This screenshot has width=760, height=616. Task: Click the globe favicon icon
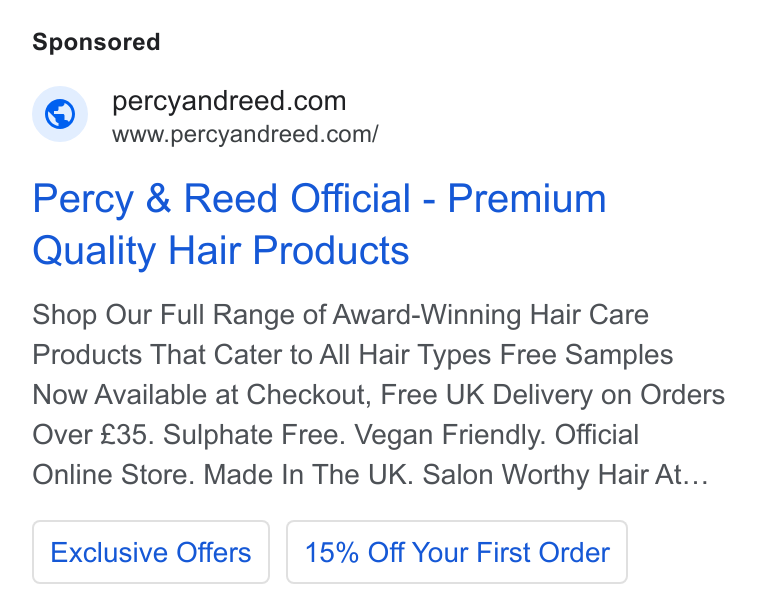pyautogui.click(x=60, y=114)
